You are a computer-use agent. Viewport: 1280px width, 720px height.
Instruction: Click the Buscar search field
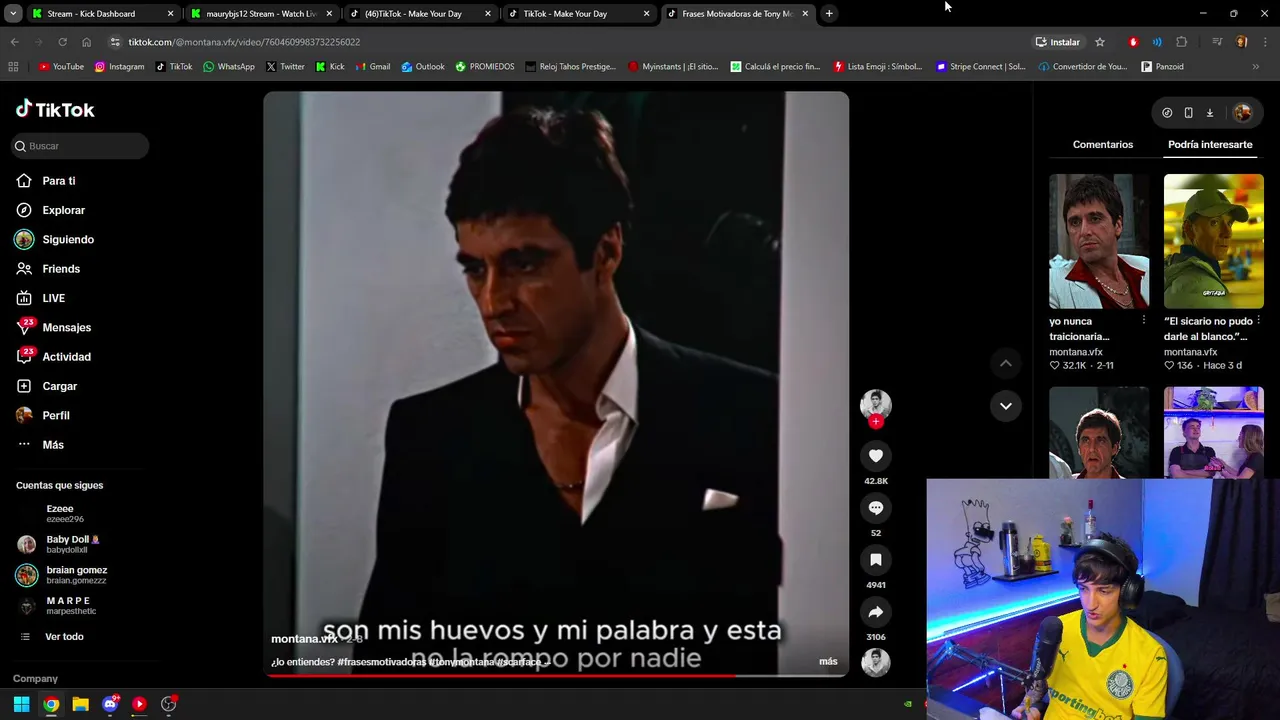coord(80,146)
